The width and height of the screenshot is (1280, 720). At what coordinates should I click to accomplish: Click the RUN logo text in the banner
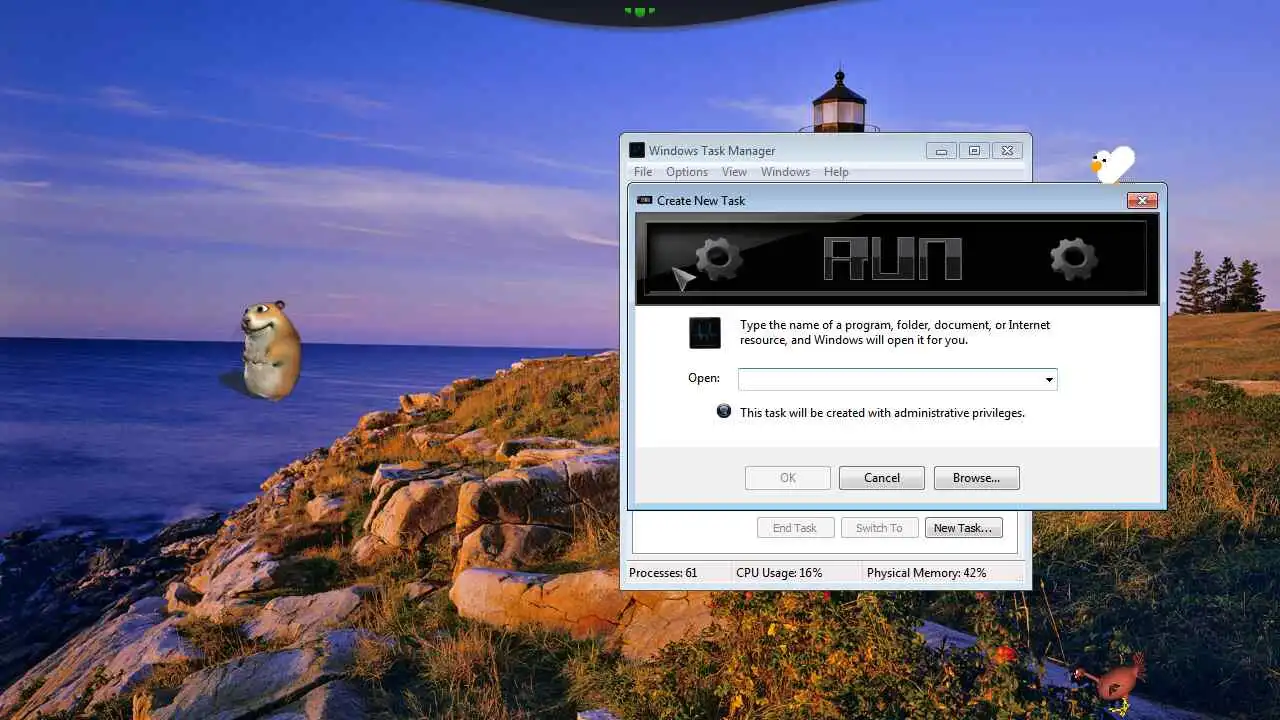pos(892,259)
